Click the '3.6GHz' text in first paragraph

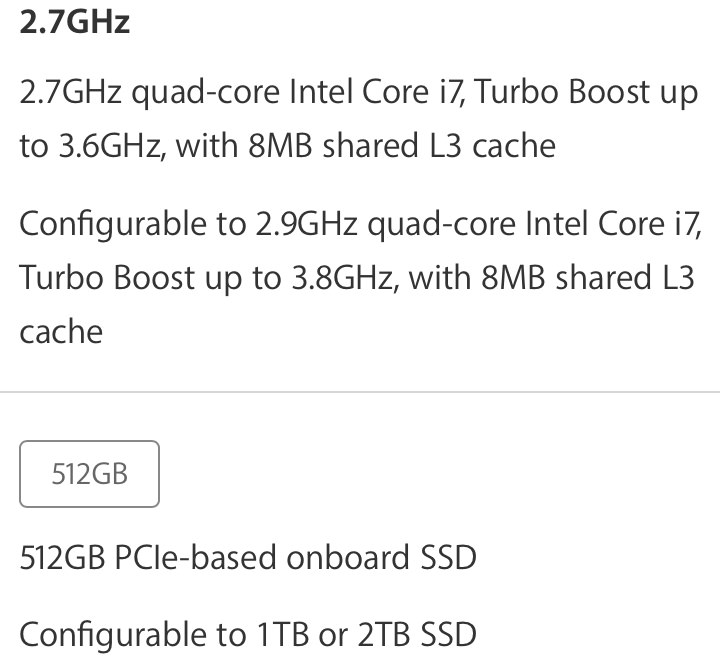111,146
